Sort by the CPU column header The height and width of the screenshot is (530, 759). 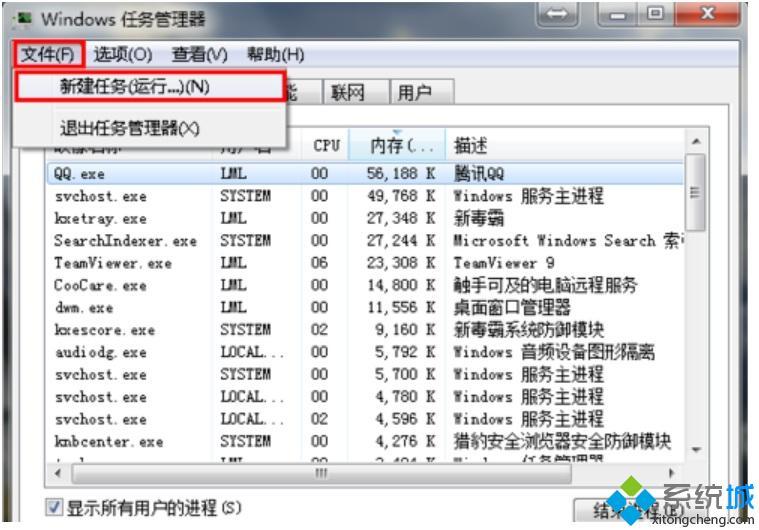(x=326, y=145)
